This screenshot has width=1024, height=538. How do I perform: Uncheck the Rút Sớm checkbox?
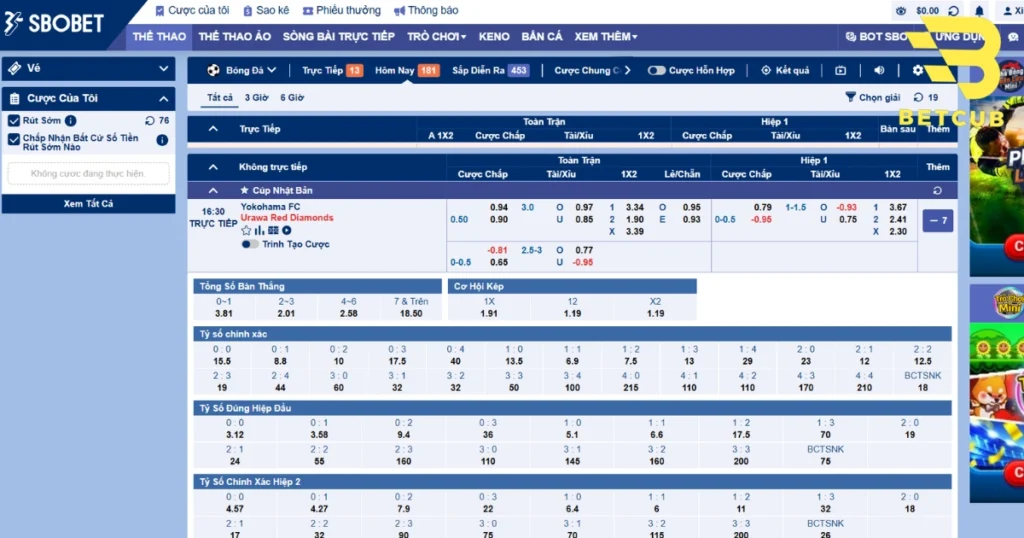14,121
